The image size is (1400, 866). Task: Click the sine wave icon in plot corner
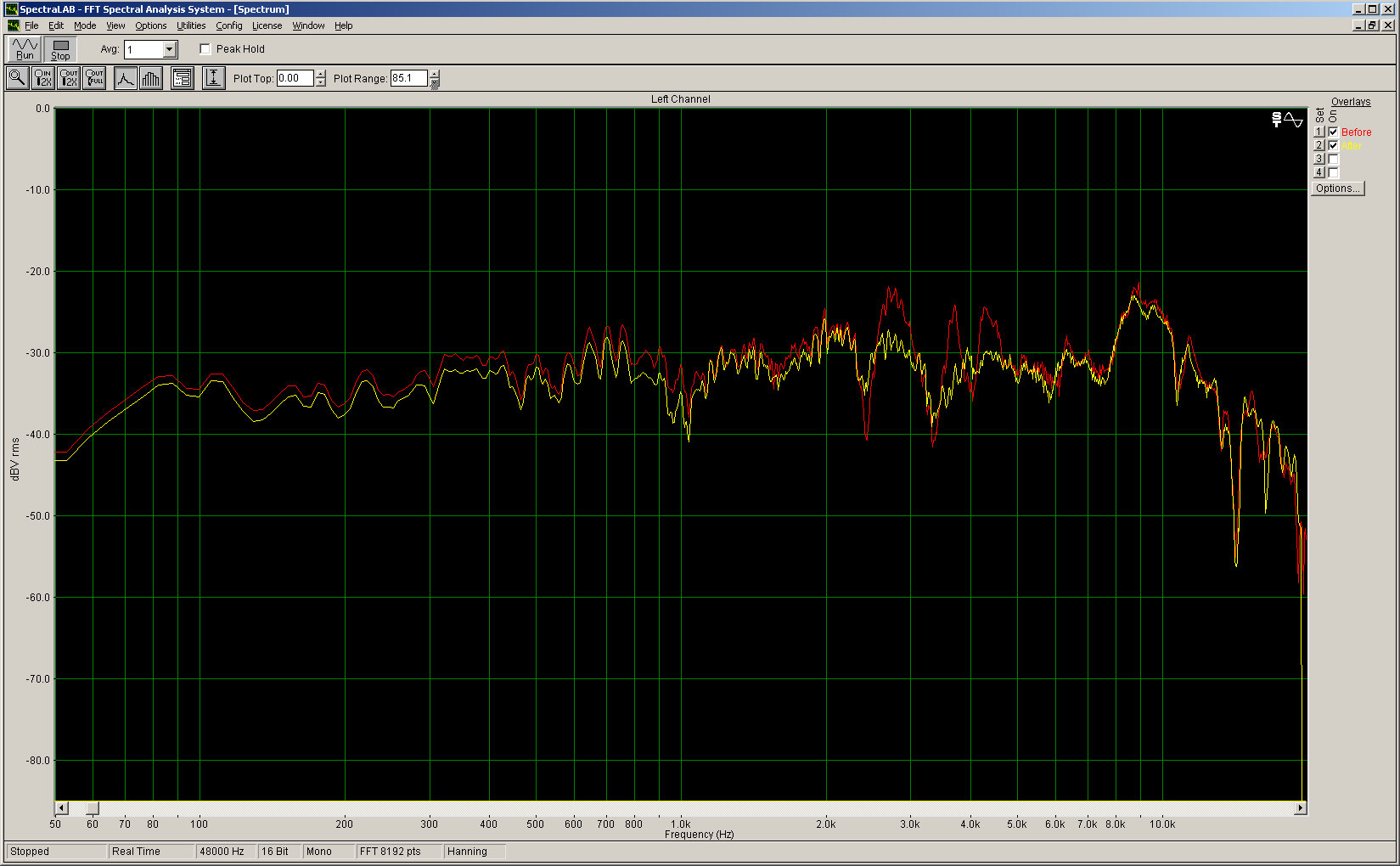(1293, 120)
